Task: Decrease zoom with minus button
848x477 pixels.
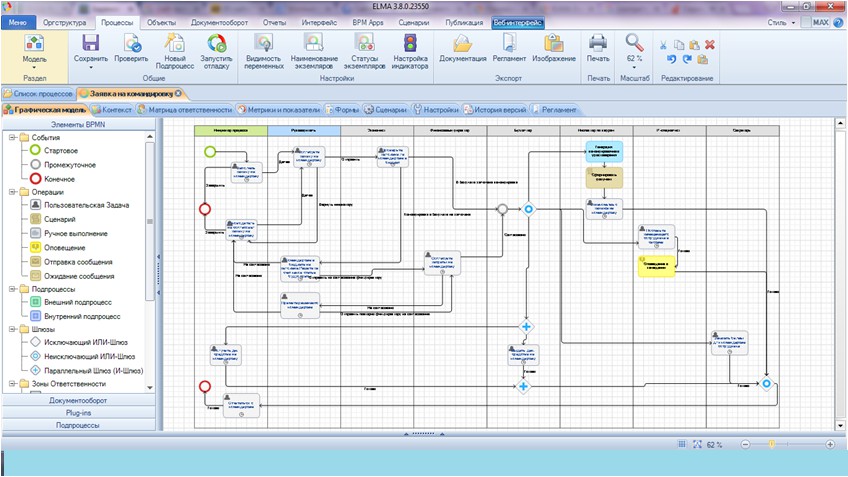Action: tap(745, 445)
